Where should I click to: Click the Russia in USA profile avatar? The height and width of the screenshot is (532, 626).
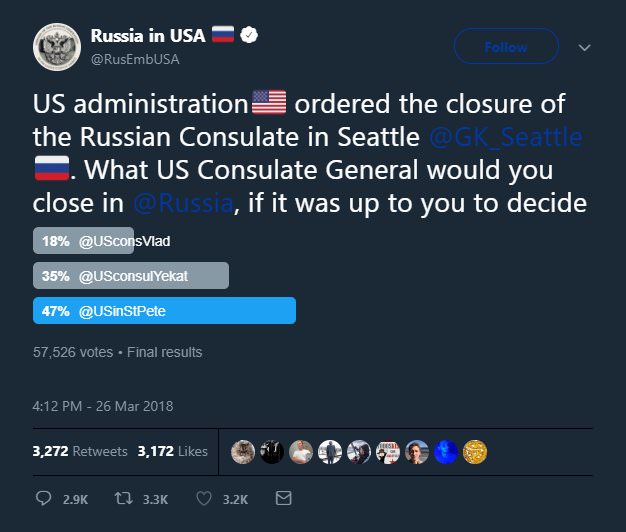click(57, 48)
